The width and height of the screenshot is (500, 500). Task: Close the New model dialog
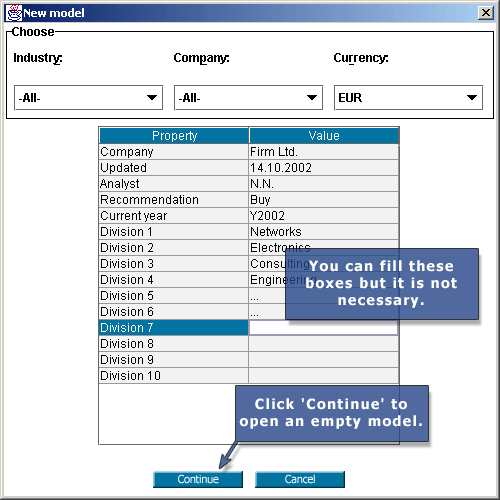[x=486, y=13]
